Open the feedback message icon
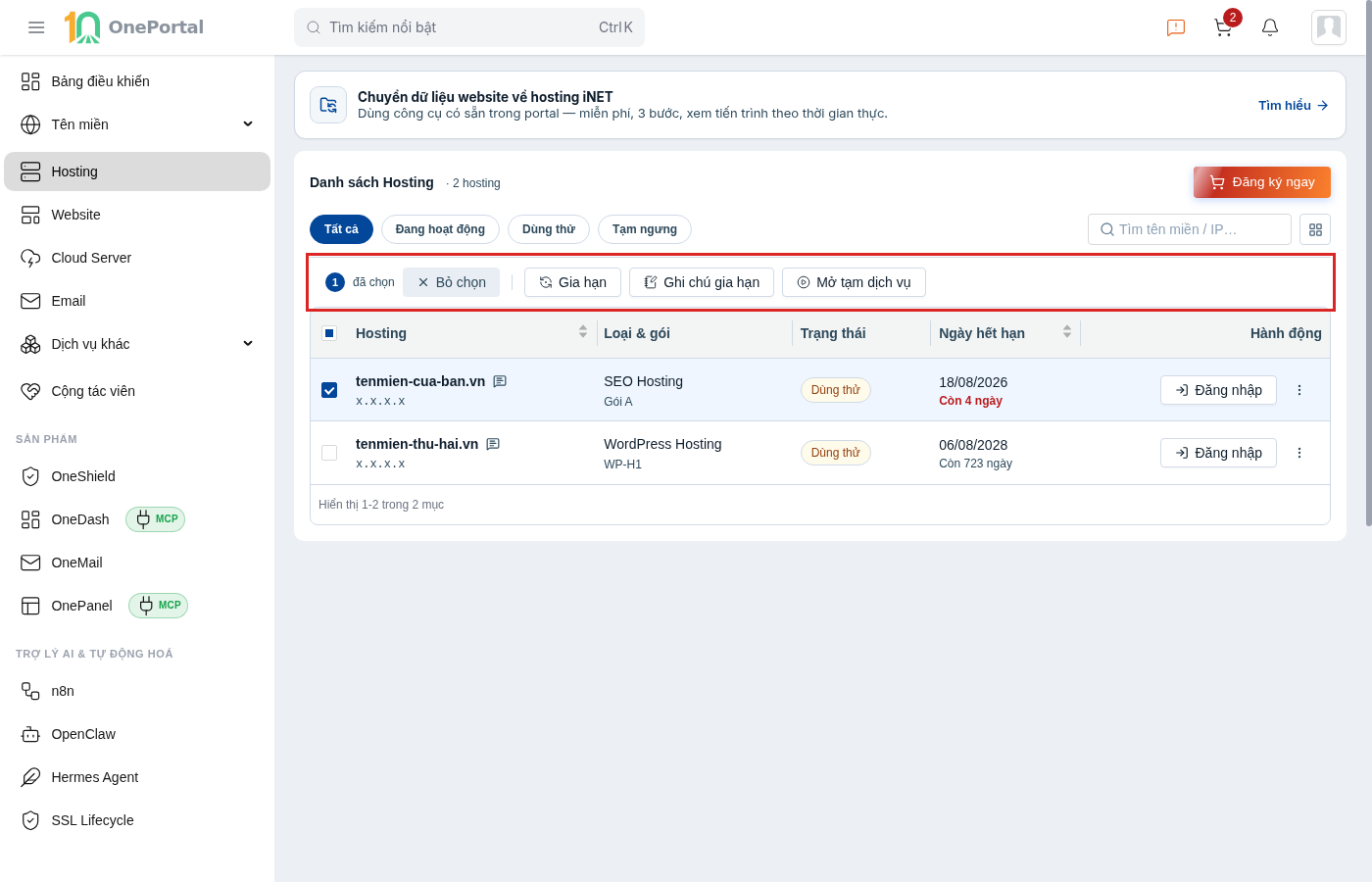 [x=1176, y=27]
